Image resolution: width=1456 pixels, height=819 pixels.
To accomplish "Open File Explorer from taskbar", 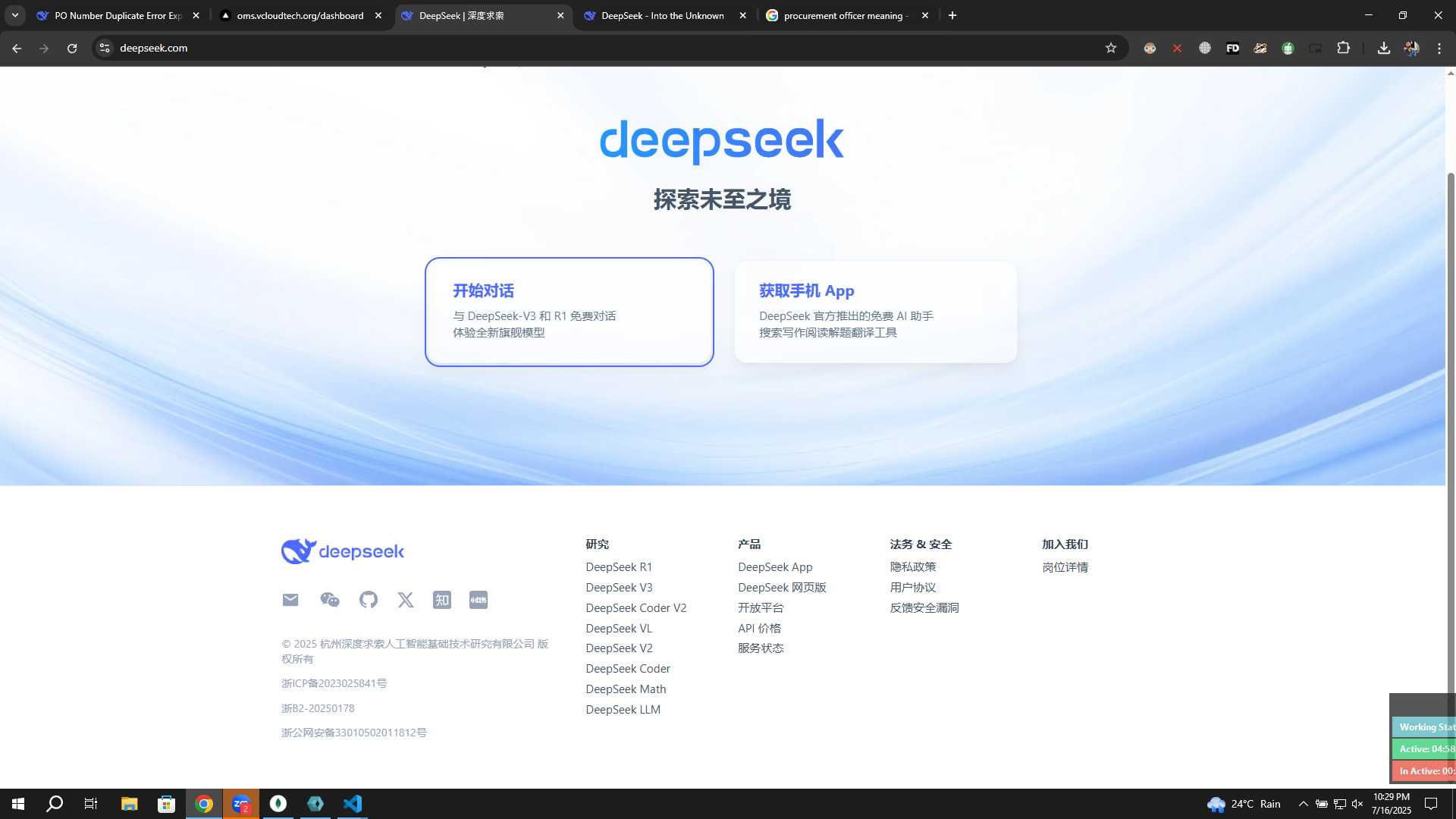I will point(129,804).
